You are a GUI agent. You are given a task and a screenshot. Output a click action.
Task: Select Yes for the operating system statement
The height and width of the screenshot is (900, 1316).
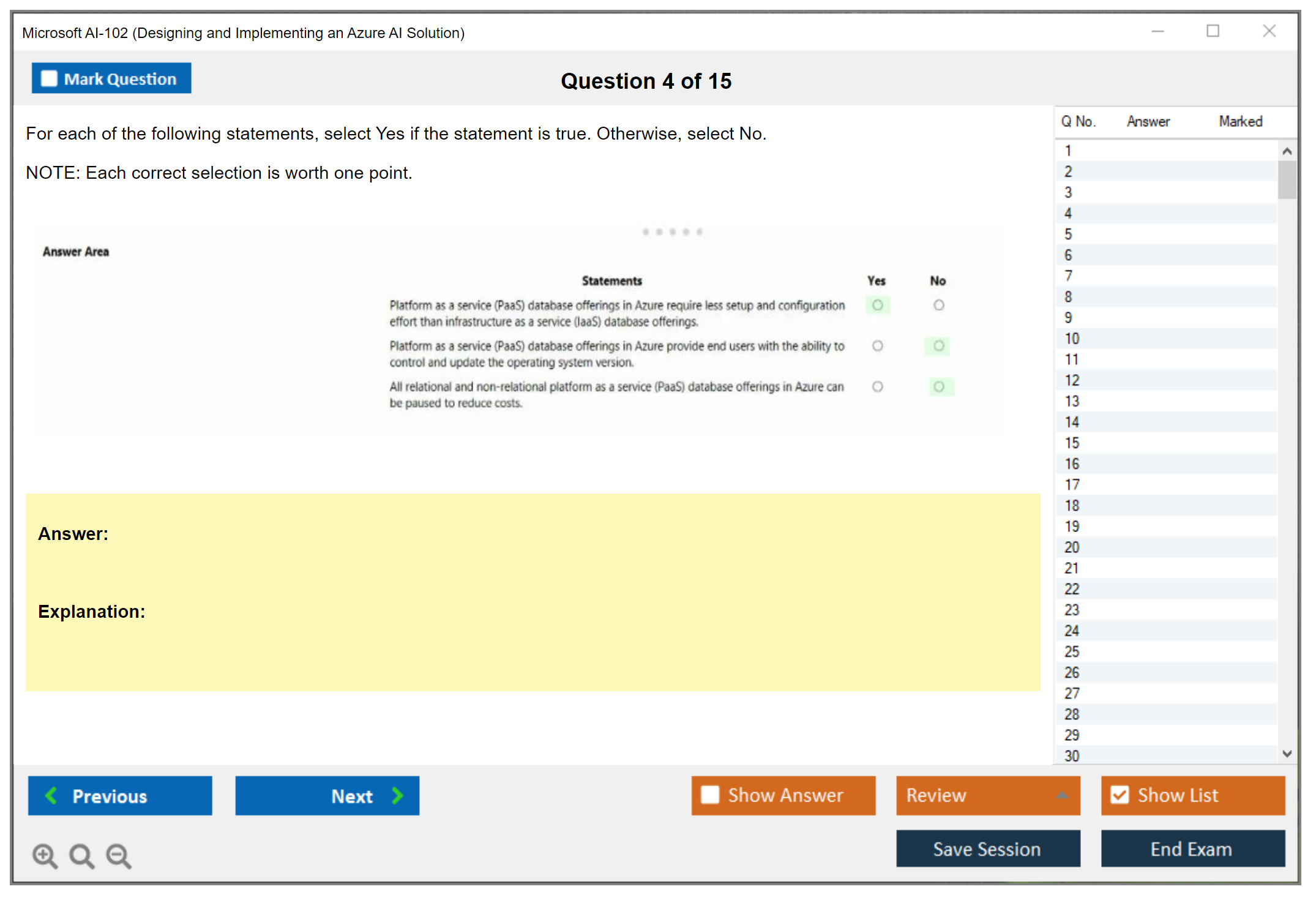point(877,346)
